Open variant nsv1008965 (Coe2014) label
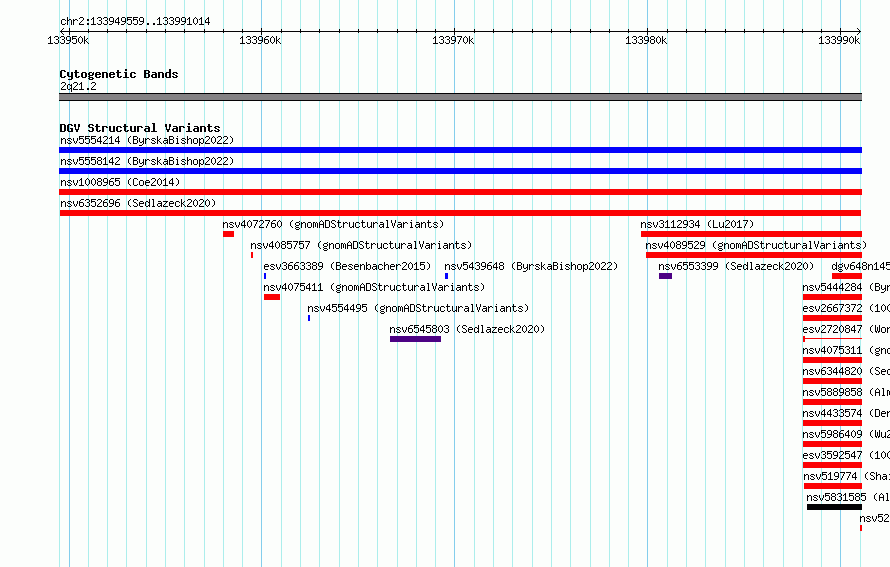This screenshot has width=890, height=567. click(x=120, y=182)
